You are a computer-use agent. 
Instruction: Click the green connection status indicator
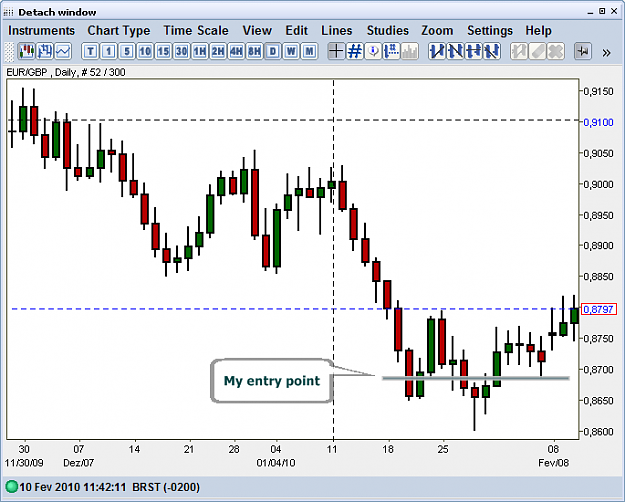point(12,487)
